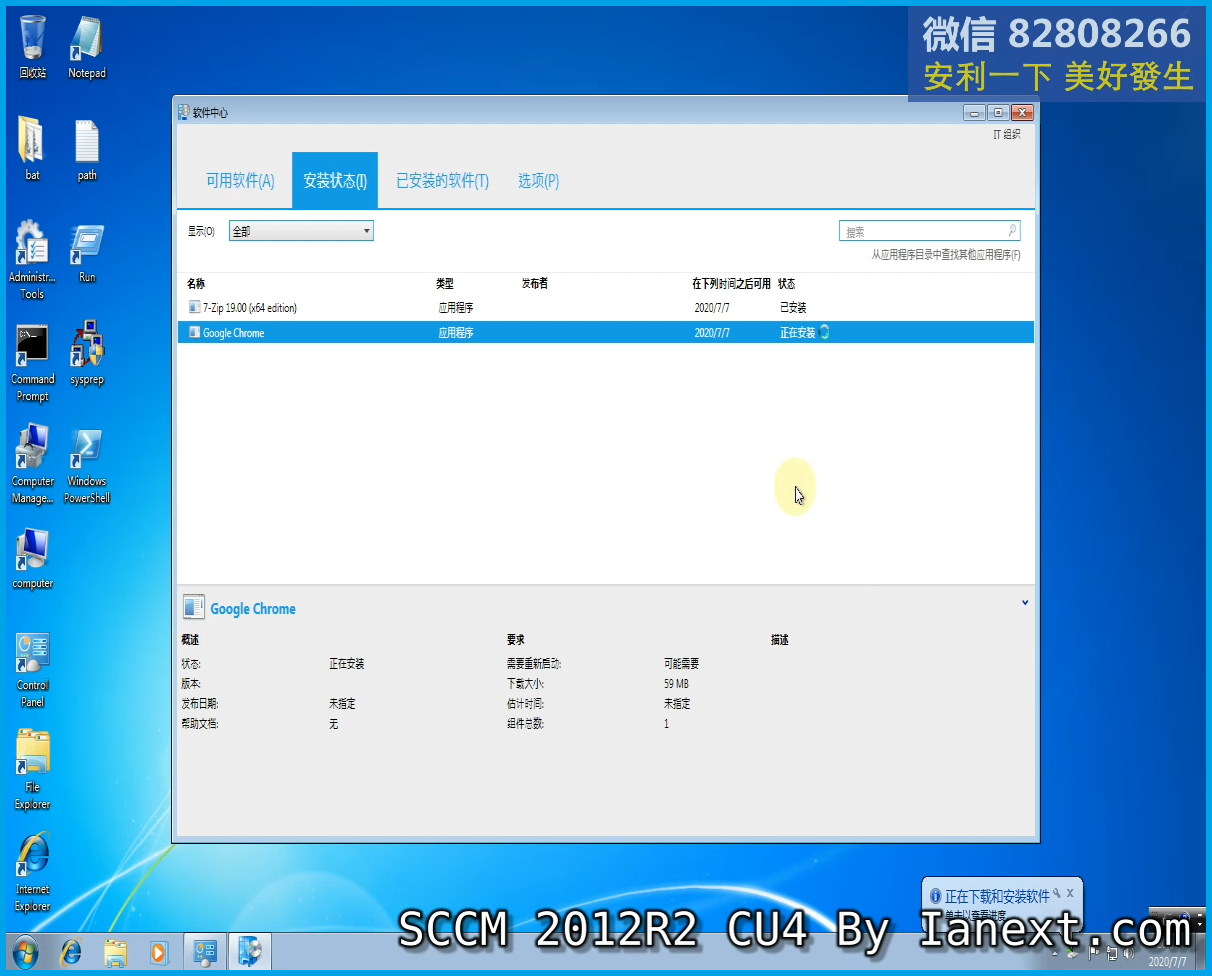Select the Control Panel desktop icon
Viewport: 1212px width, 976px height.
tap(32, 668)
